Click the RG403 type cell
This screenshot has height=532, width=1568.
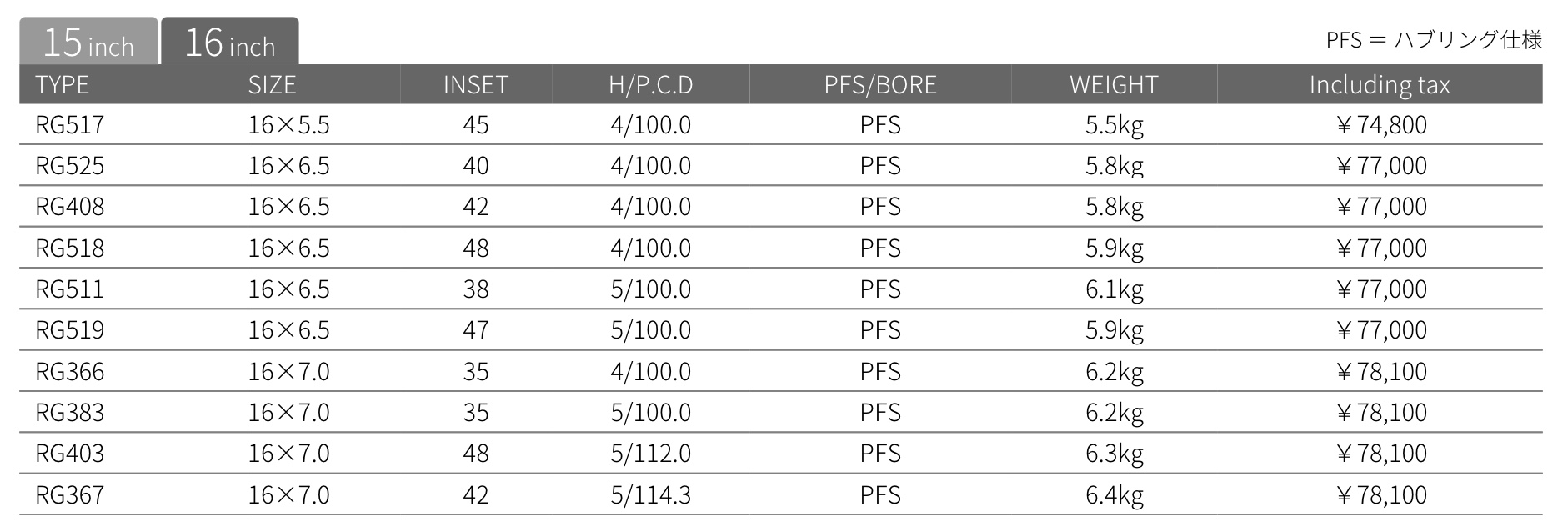[69, 454]
